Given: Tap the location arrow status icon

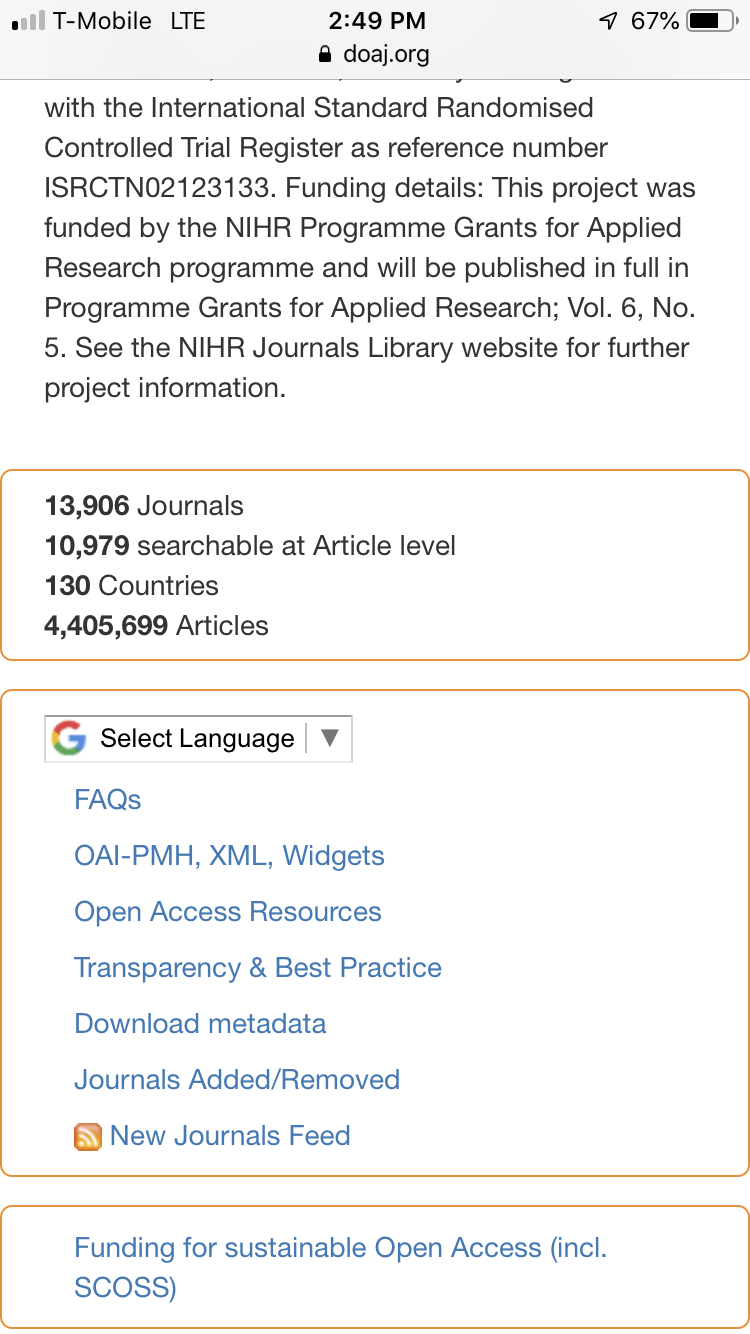Looking at the screenshot, I should 607,21.
